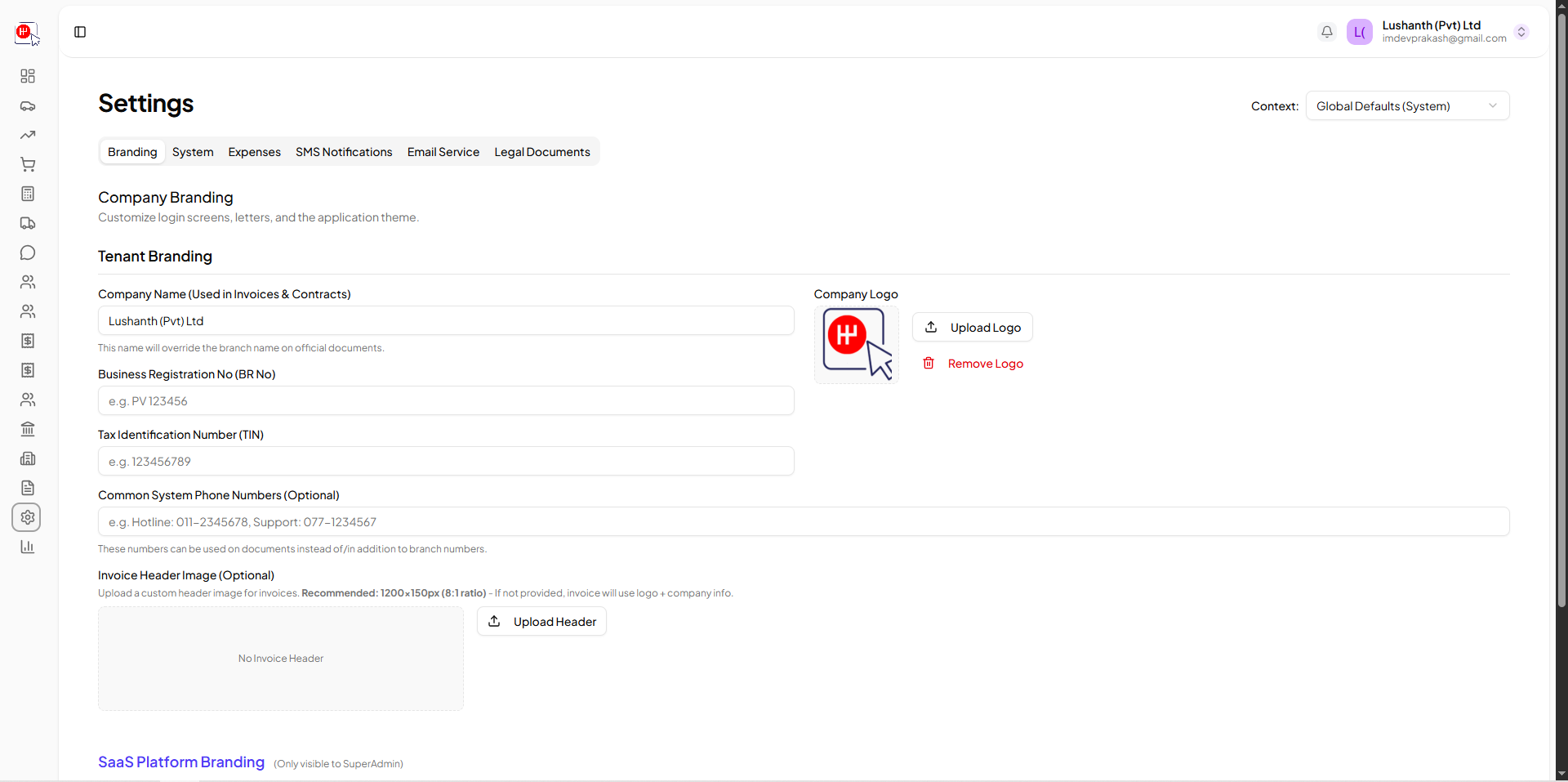Image resolution: width=1568 pixels, height=782 pixels.
Task: Click the Tax Identification Number field
Action: pos(446,462)
